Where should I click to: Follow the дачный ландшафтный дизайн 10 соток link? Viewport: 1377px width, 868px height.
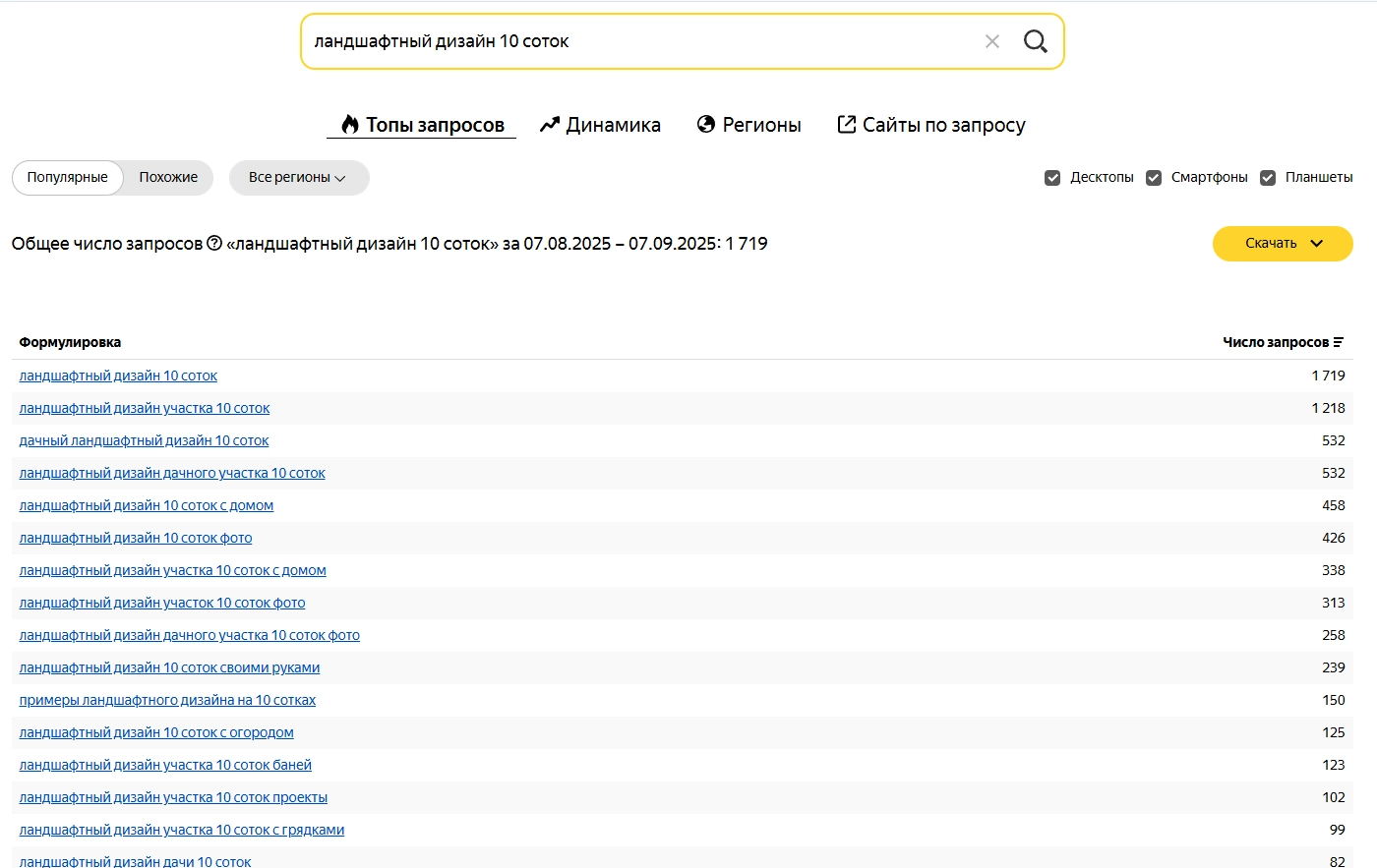pyautogui.click(x=144, y=440)
